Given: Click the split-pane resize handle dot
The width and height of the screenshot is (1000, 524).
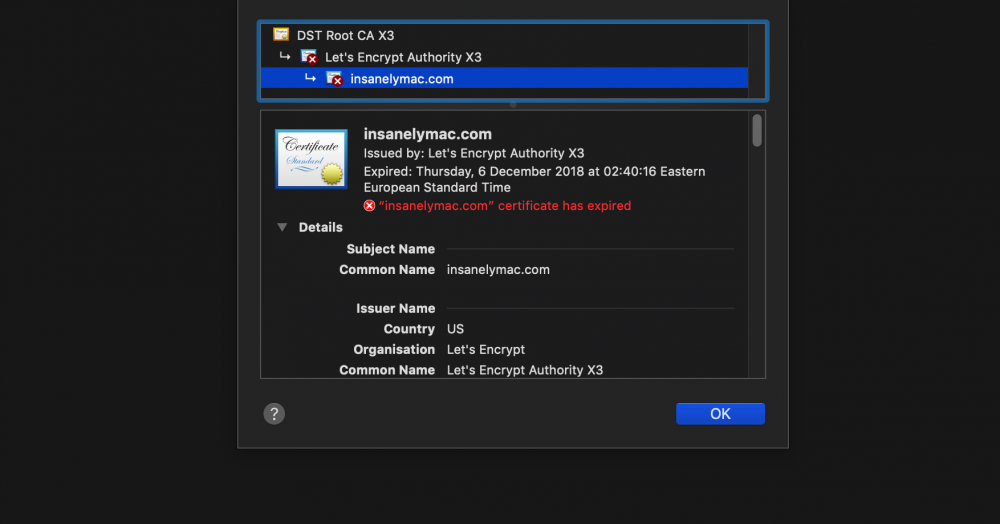Looking at the screenshot, I should (x=513, y=105).
